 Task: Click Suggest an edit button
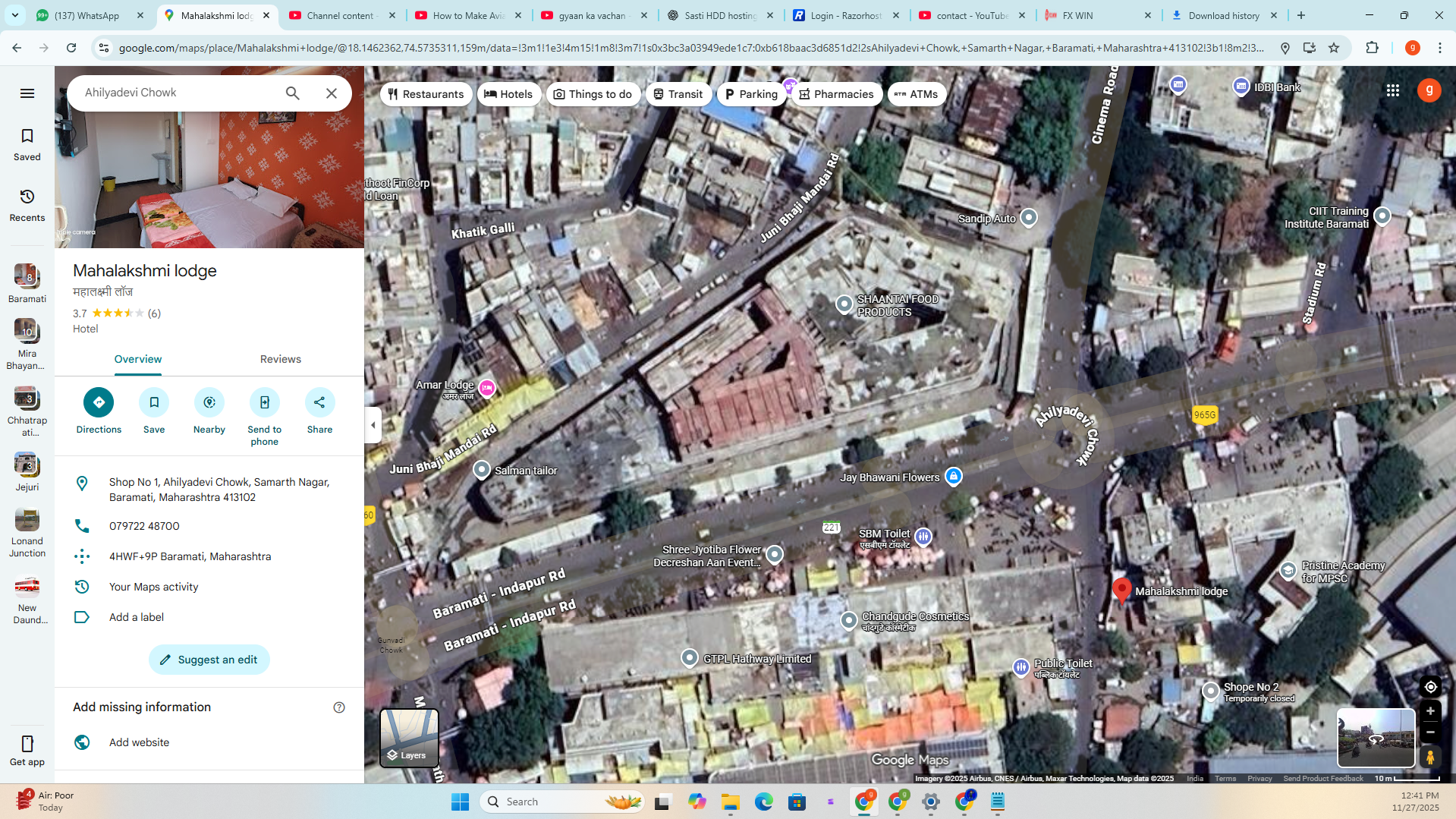pyautogui.click(x=209, y=660)
